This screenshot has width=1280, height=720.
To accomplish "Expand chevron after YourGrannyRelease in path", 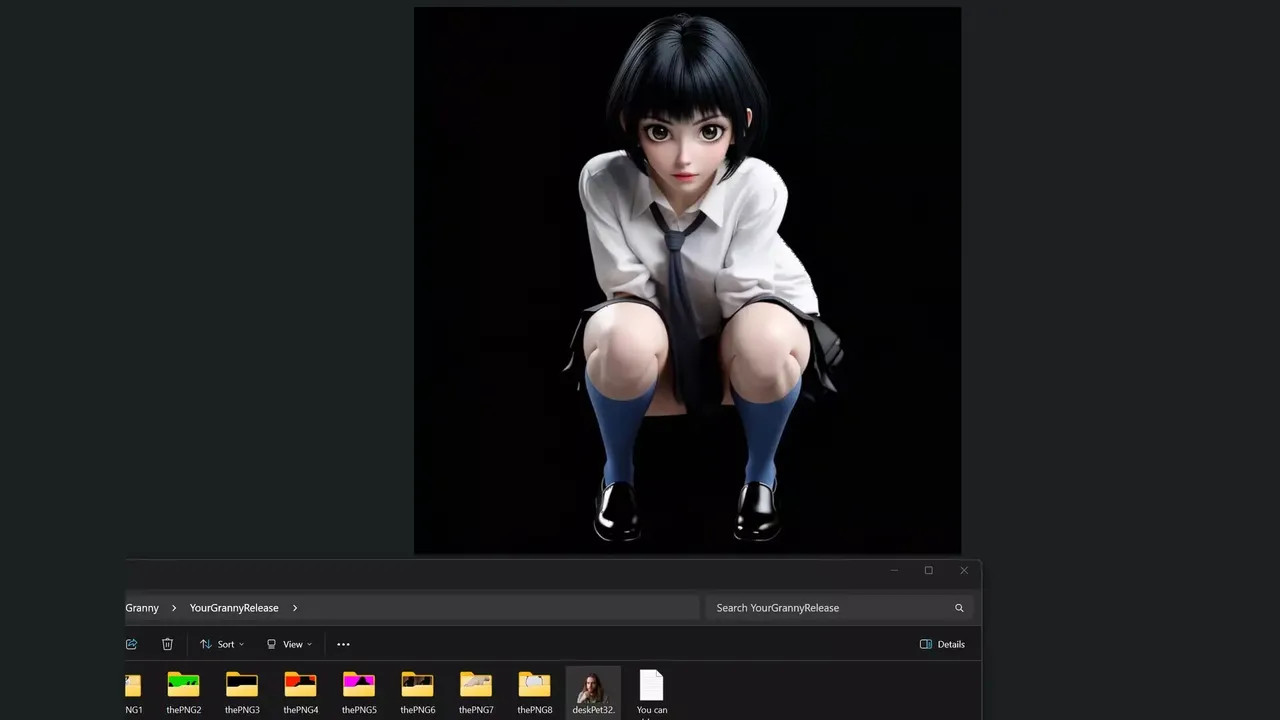I will [x=295, y=608].
